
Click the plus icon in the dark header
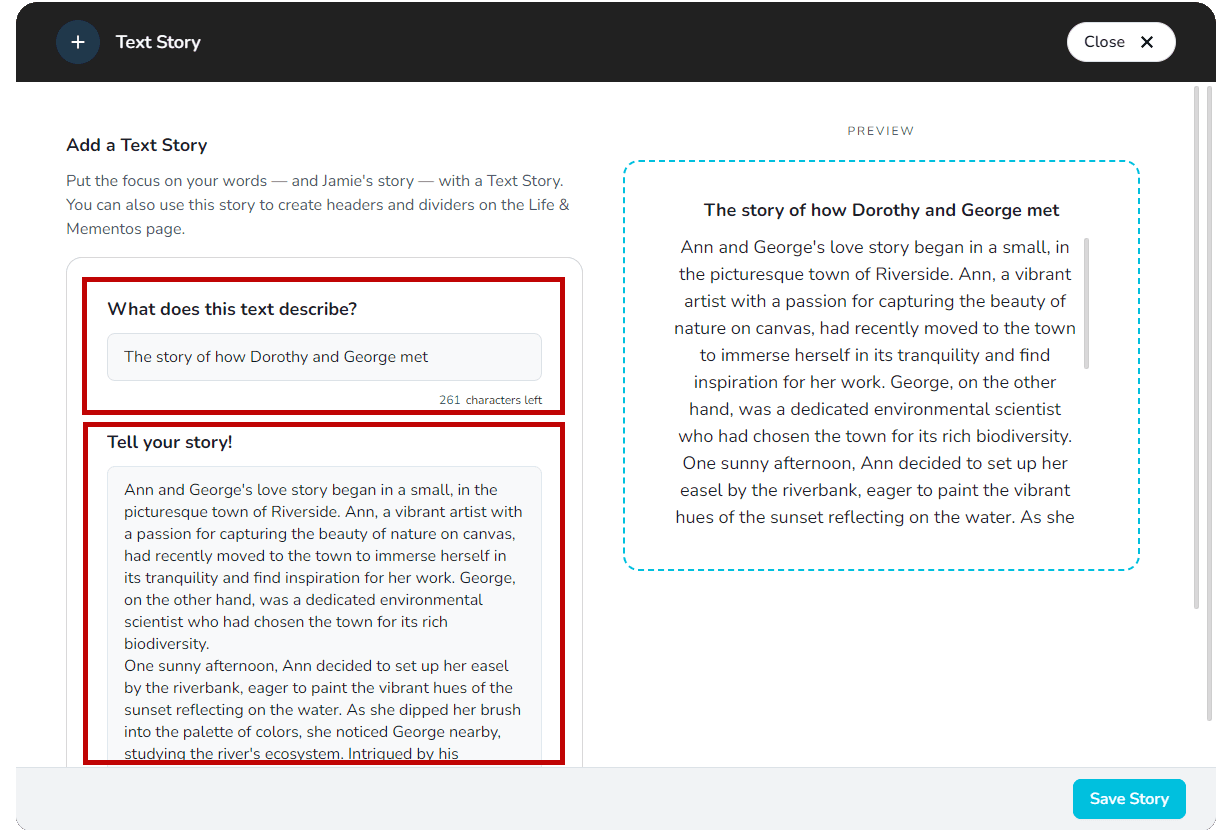[x=78, y=42]
